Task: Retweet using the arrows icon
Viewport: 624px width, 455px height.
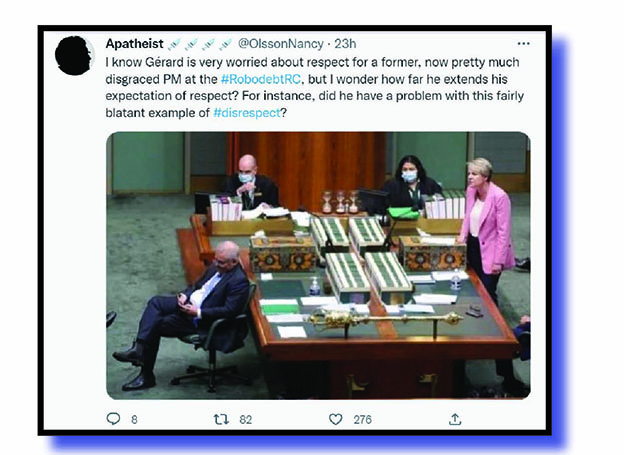Action: pos(221,419)
